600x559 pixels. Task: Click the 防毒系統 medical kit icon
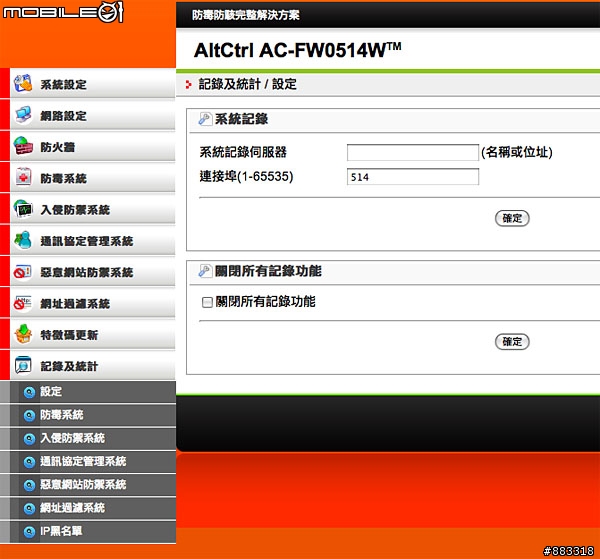23,178
